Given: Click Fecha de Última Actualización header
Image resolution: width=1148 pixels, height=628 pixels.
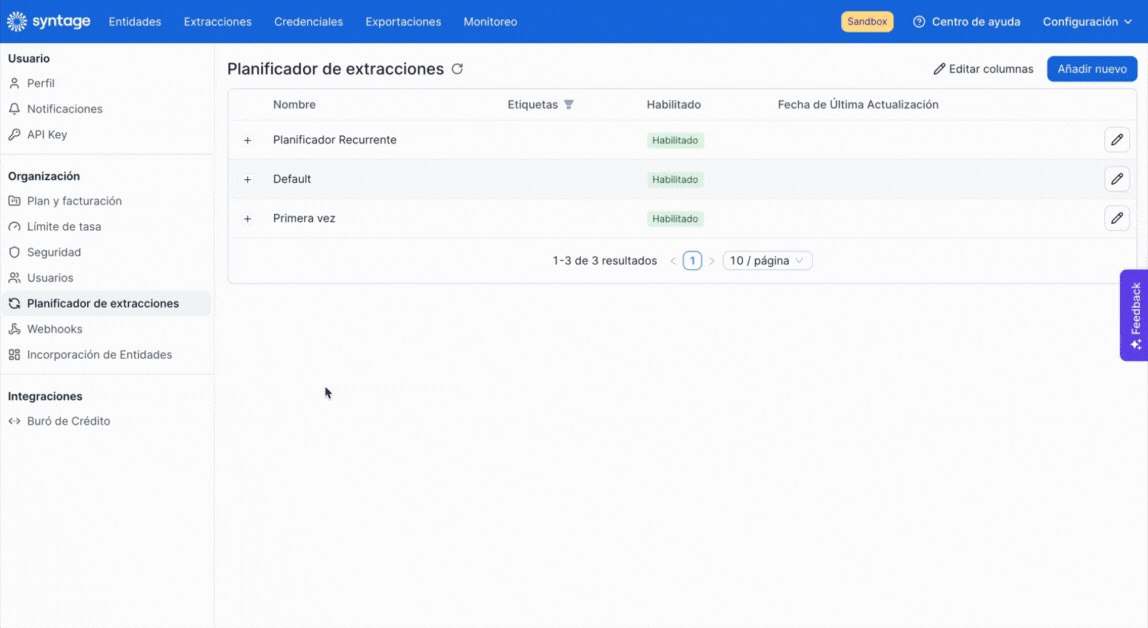Looking at the screenshot, I should [x=858, y=105].
